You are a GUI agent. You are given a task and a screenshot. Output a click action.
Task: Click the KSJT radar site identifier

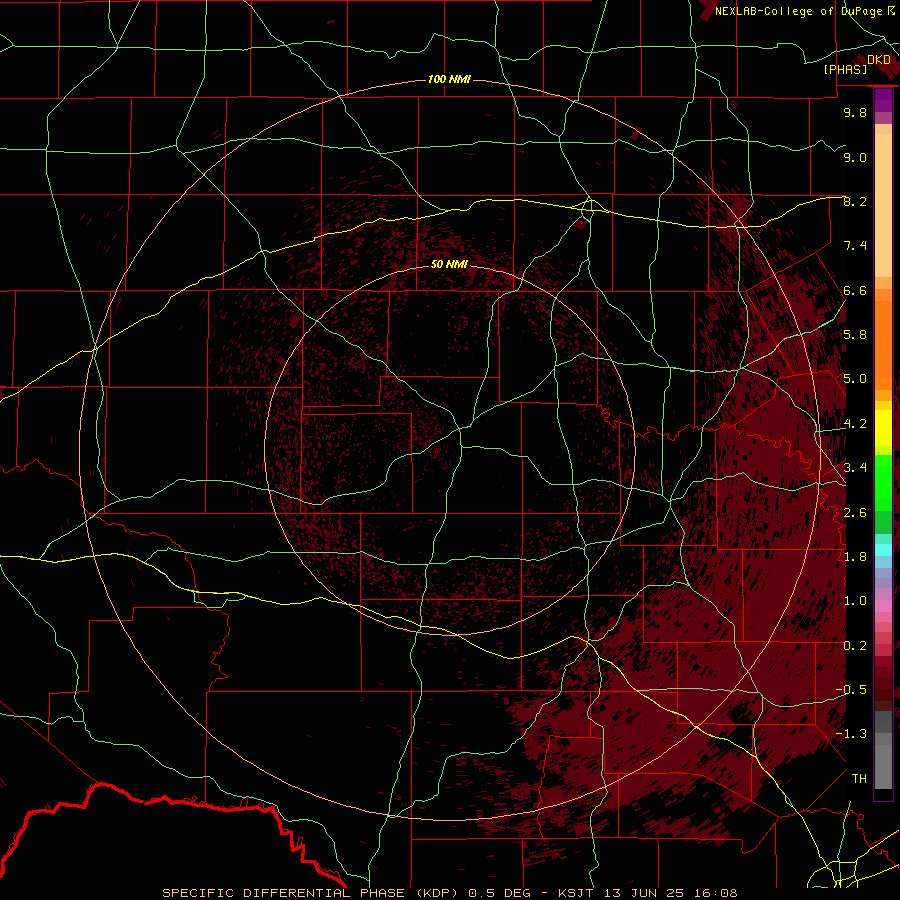(575, 893)
